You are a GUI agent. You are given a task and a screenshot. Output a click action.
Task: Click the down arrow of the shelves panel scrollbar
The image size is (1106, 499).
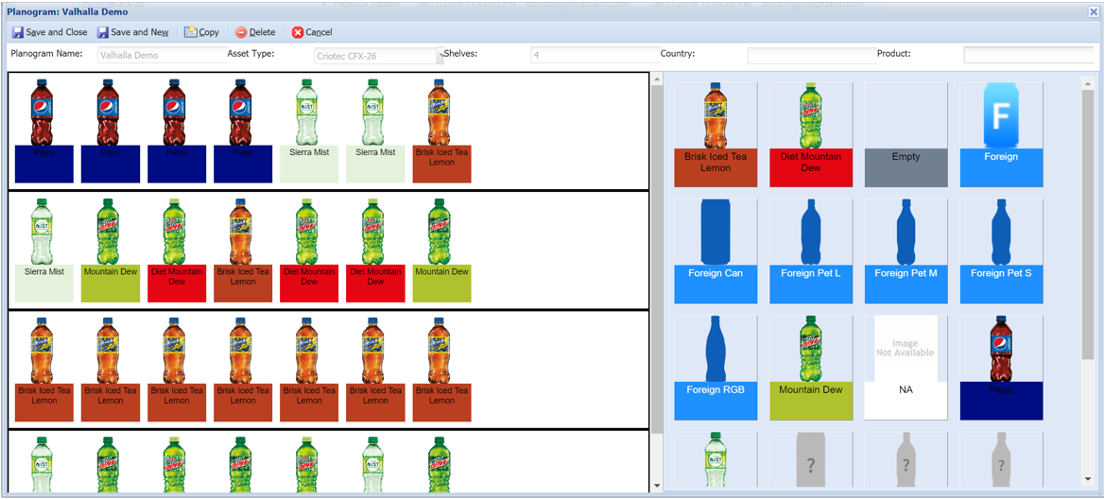tap(657, 485)
